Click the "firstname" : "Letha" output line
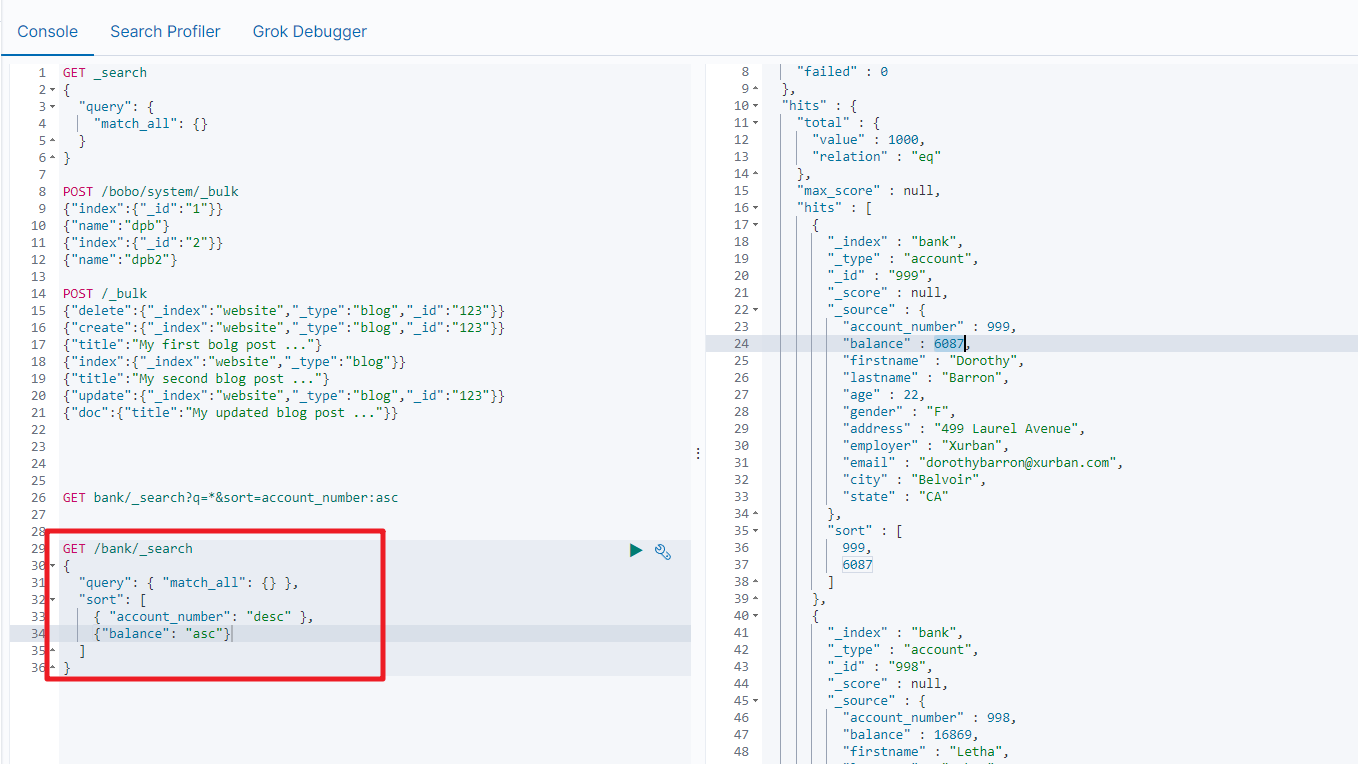Viewport: 1358px width, 764px height. point(926,752)
